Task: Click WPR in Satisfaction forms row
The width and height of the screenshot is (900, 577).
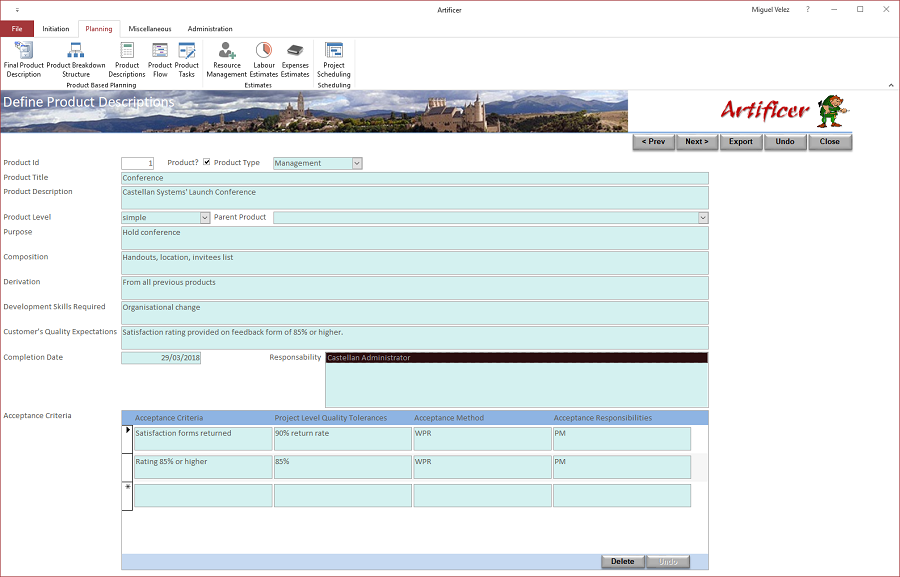Action: tap(482, 439)
